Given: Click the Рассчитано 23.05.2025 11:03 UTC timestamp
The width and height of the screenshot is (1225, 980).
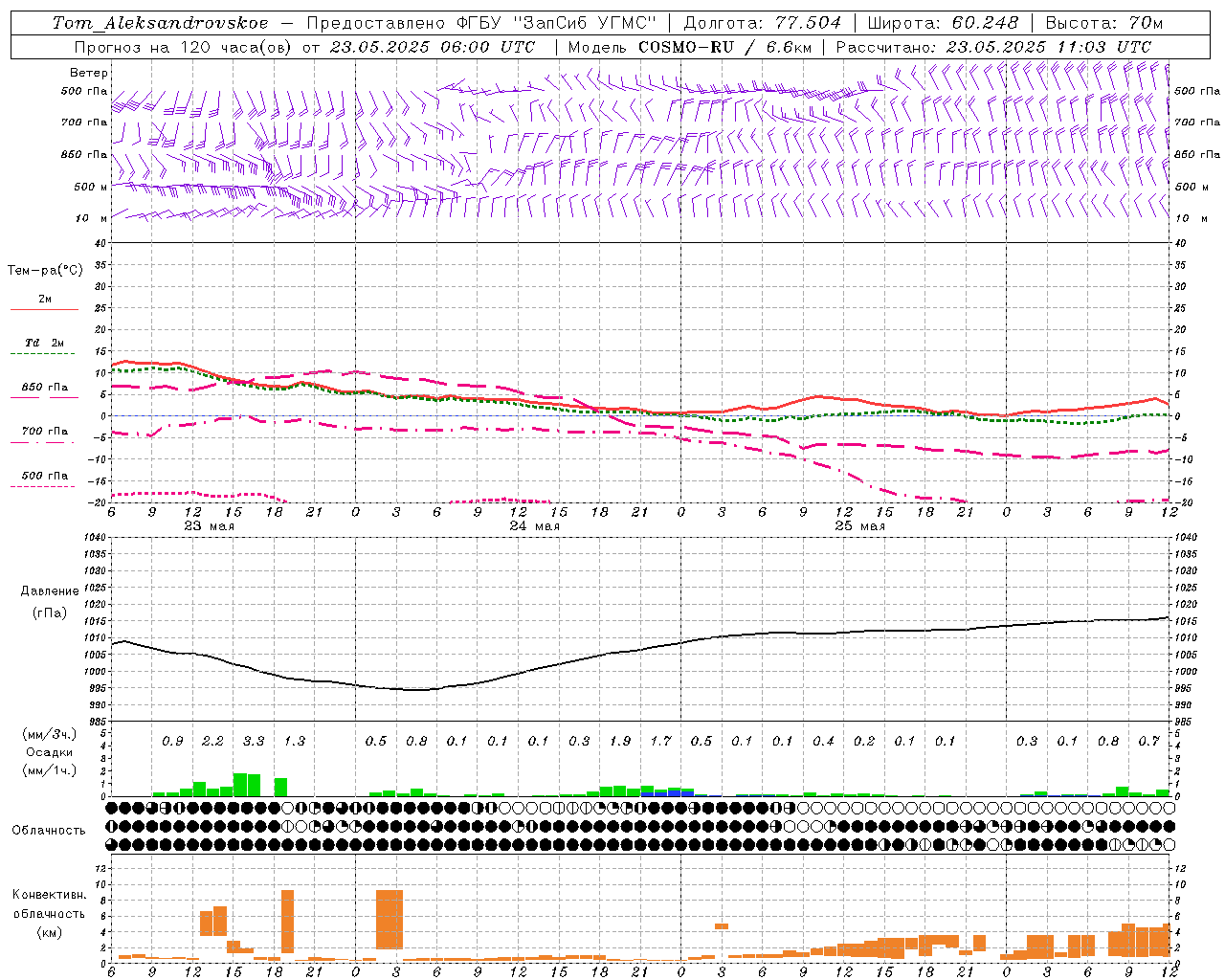Looking at the screenshot, I should pyautogui.click(x=993, y=47).
